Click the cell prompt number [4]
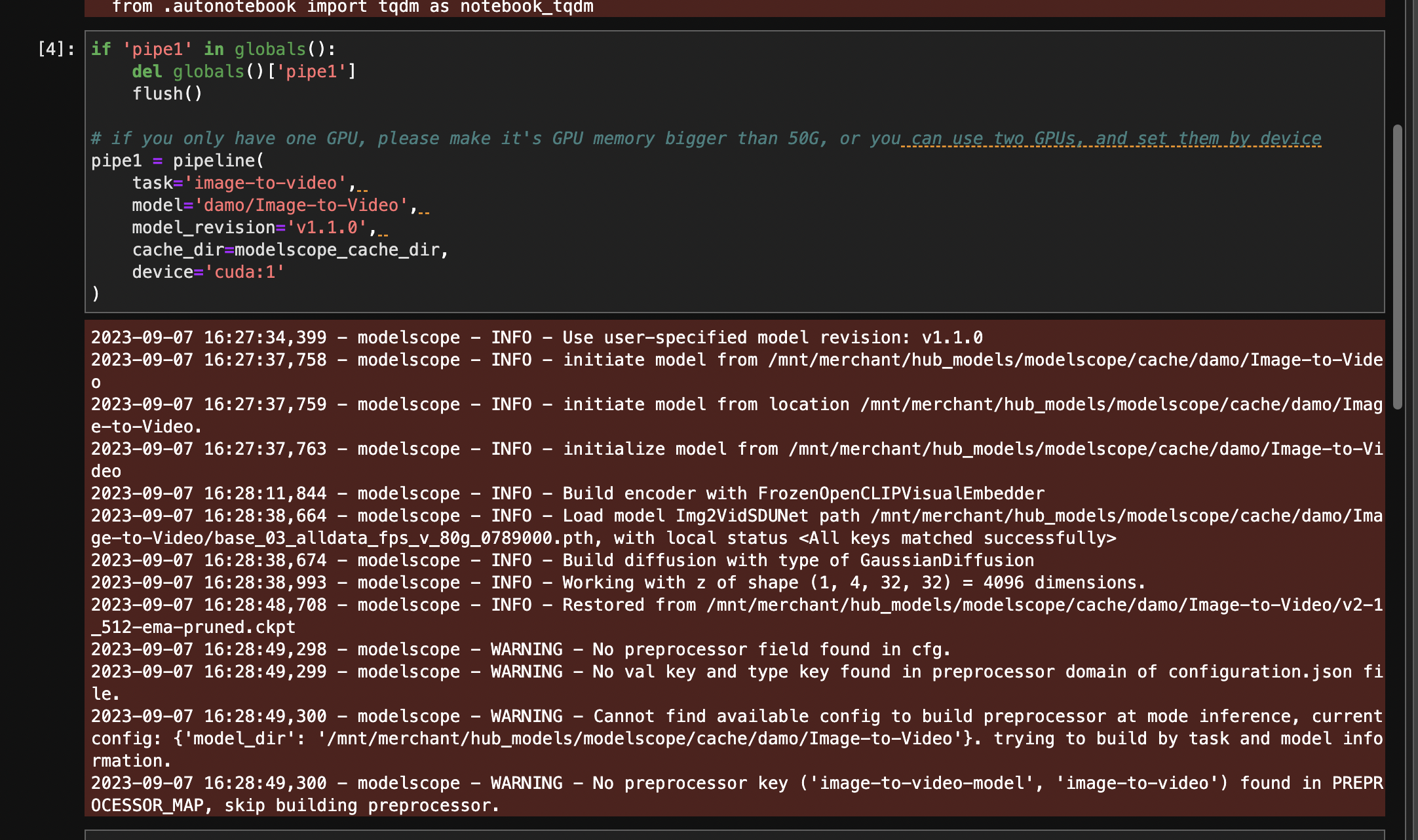Image resolution: width=1418 pixels, height=840 pixels. click(x=56, y=49)
